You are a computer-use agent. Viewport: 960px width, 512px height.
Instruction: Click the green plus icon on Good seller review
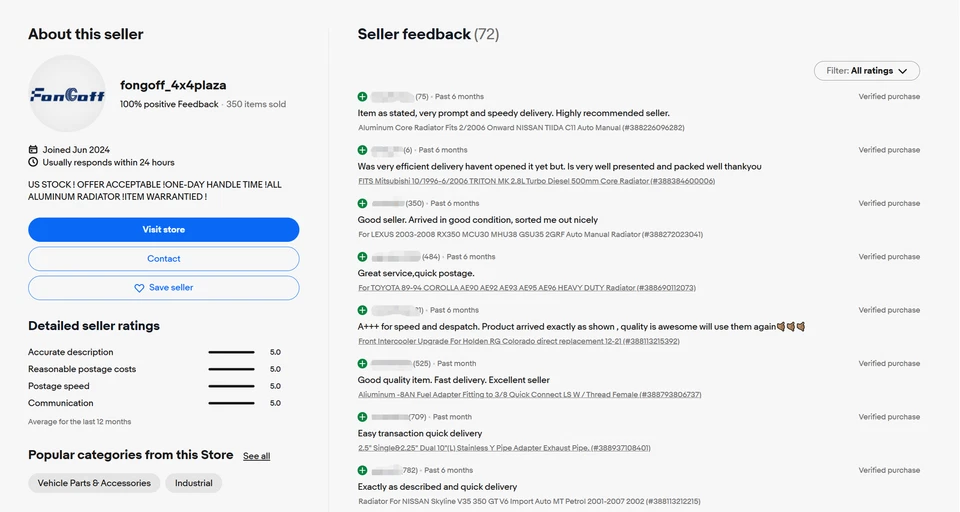point(363,203)
